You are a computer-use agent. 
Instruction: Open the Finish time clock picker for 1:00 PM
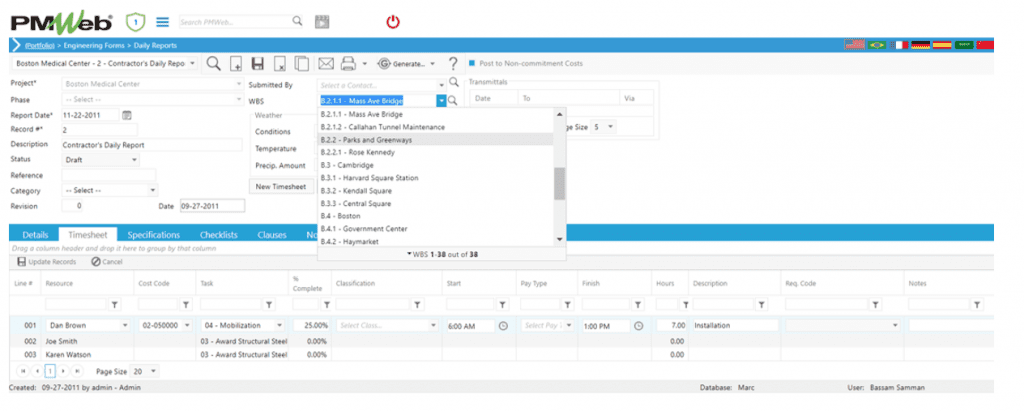[x=638, y=325]
